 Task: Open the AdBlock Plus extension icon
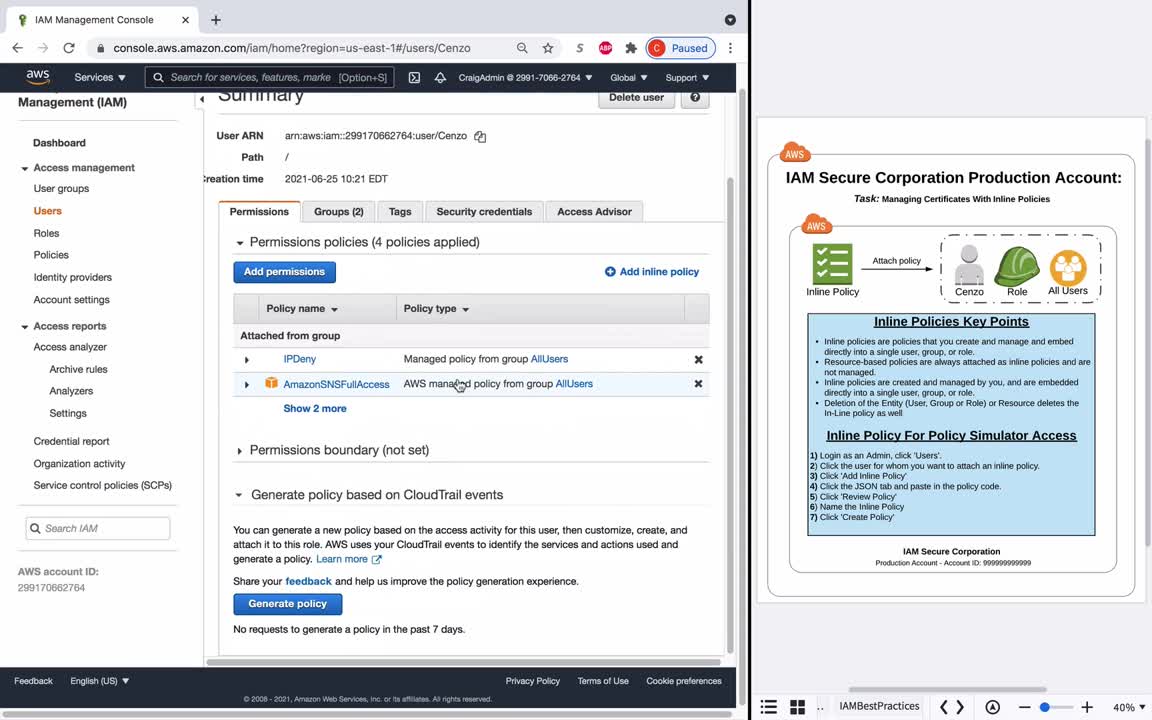[605, 48]
